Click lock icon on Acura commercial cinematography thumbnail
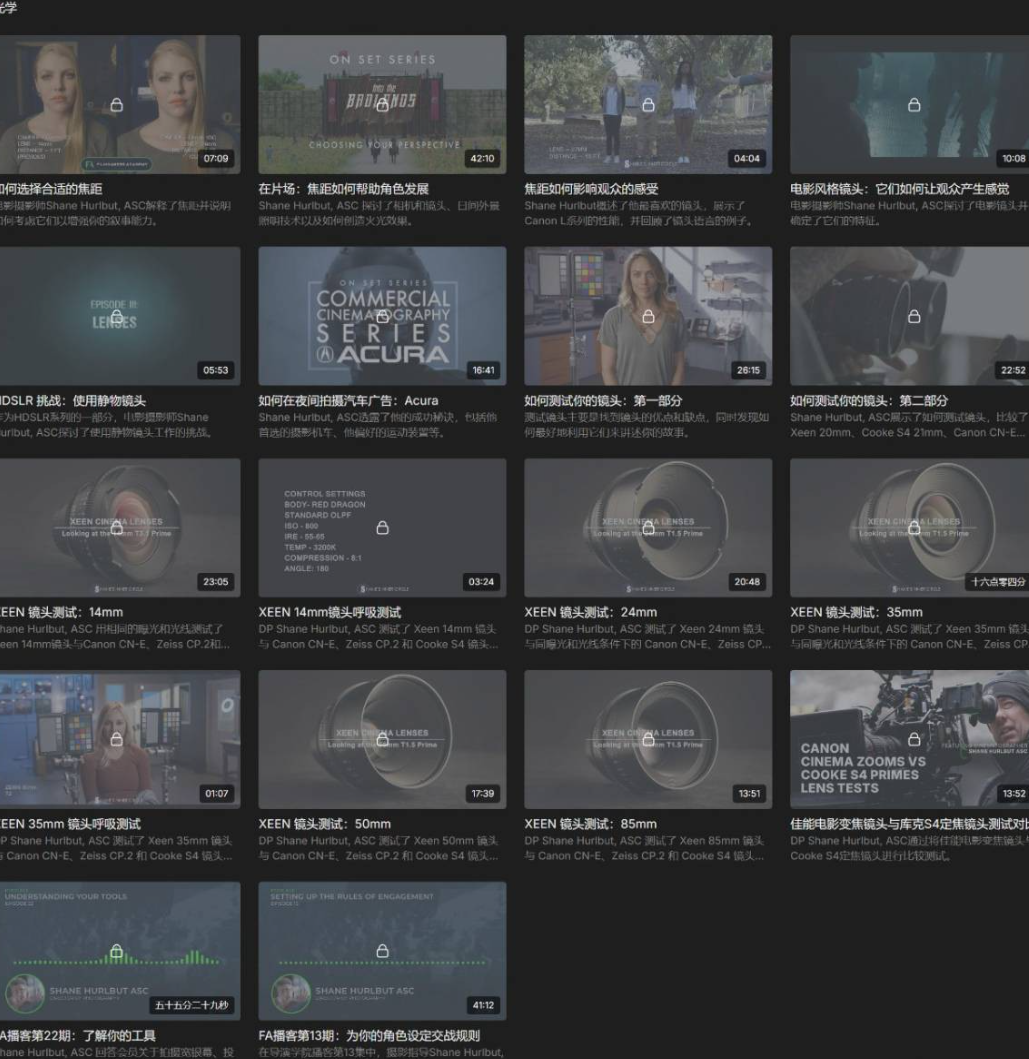Viewport: 1029px width, 1059px height. click(382, 317)
